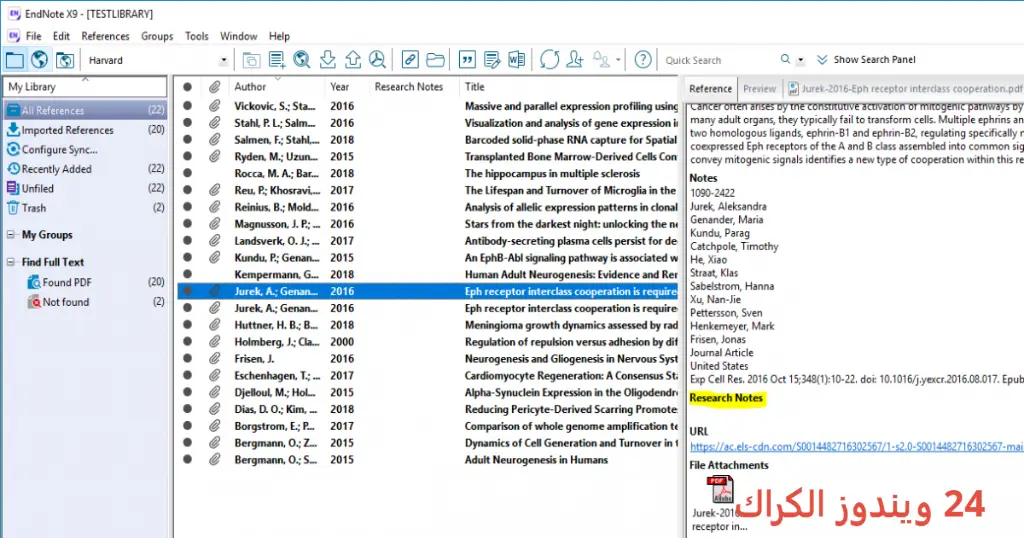Click the Import download-arrow icon

click(x=328, y=60)
